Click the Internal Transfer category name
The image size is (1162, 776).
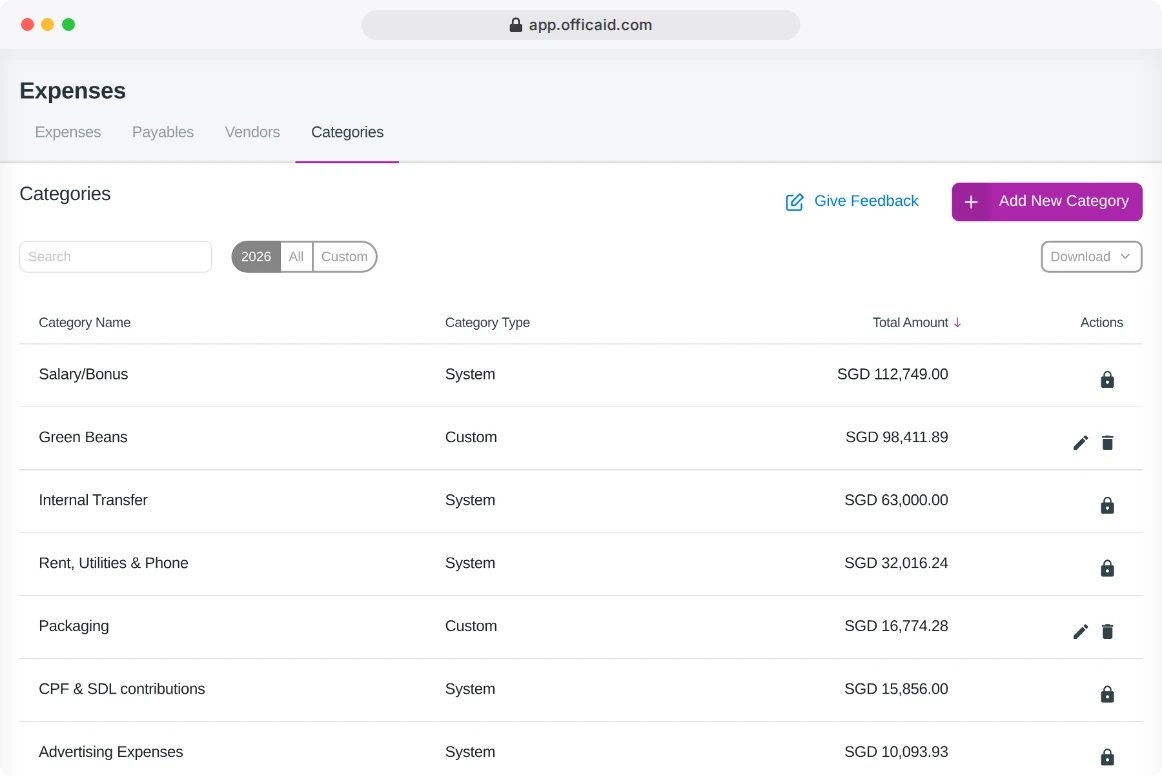click(93, 500)
